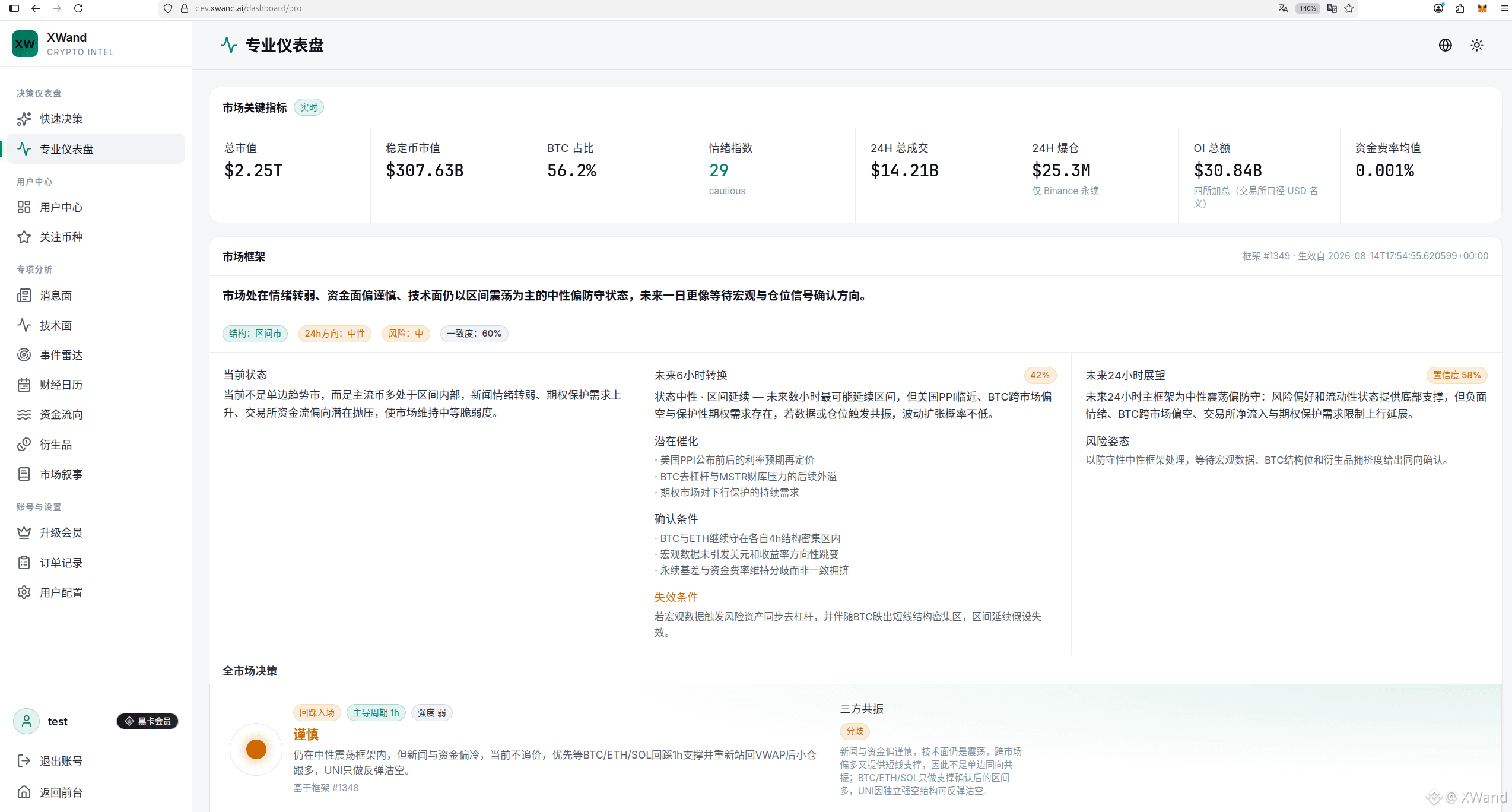Click the 用户配置 gear icon
Viewport: 1512px width, 812px height.
(24, 592)
